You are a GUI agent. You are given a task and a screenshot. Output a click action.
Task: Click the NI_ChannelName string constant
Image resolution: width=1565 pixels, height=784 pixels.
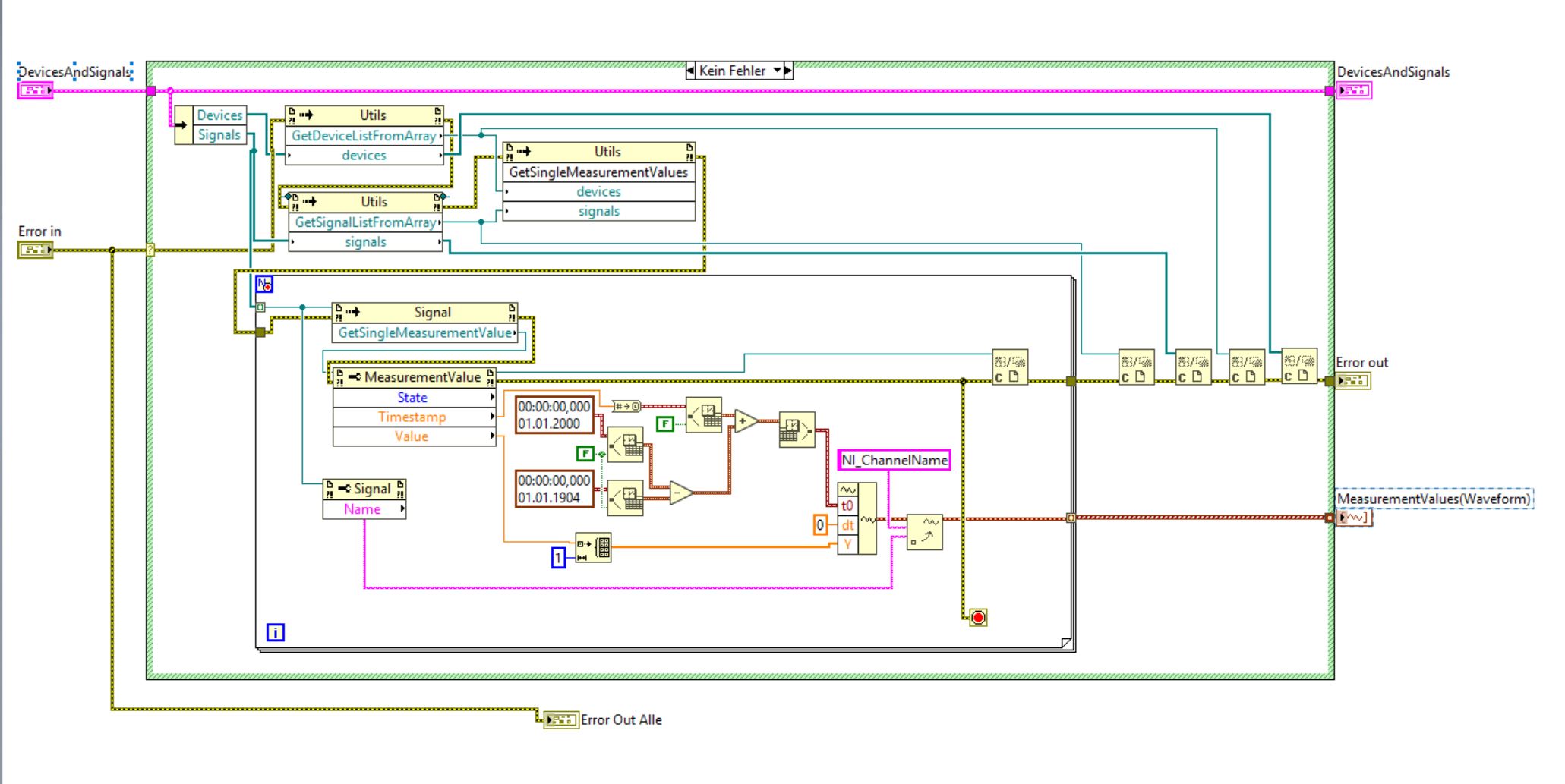(894, 460)
